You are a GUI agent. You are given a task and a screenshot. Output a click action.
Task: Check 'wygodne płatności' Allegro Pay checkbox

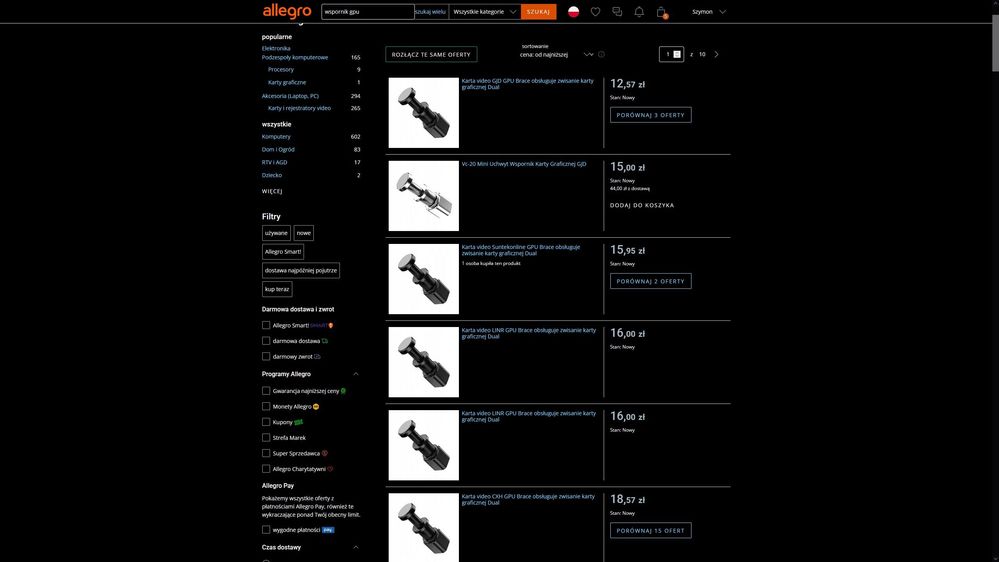coord(266,530)
